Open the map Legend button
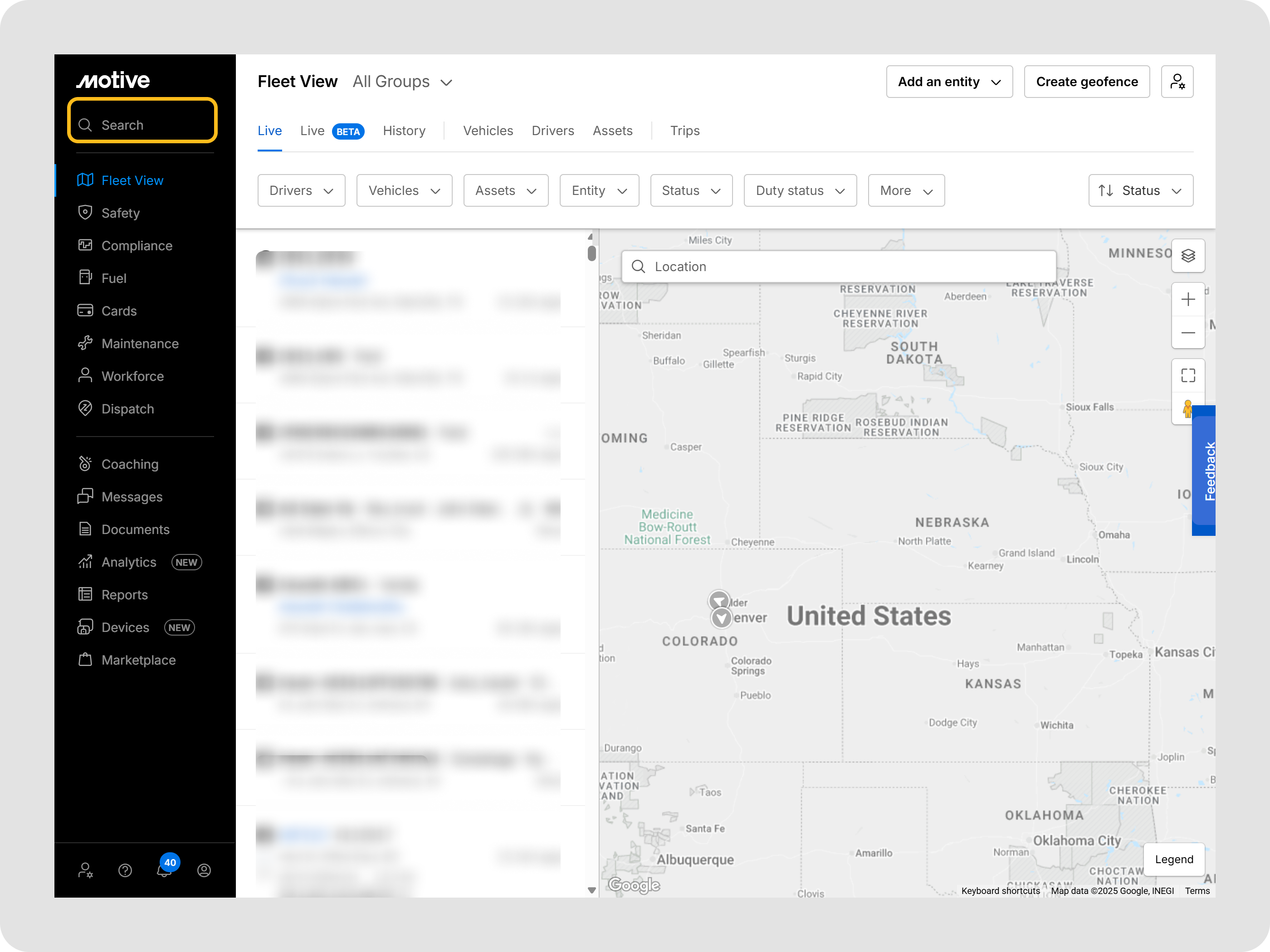Viewport: 1270px width, 952px height. [1173, 859]
